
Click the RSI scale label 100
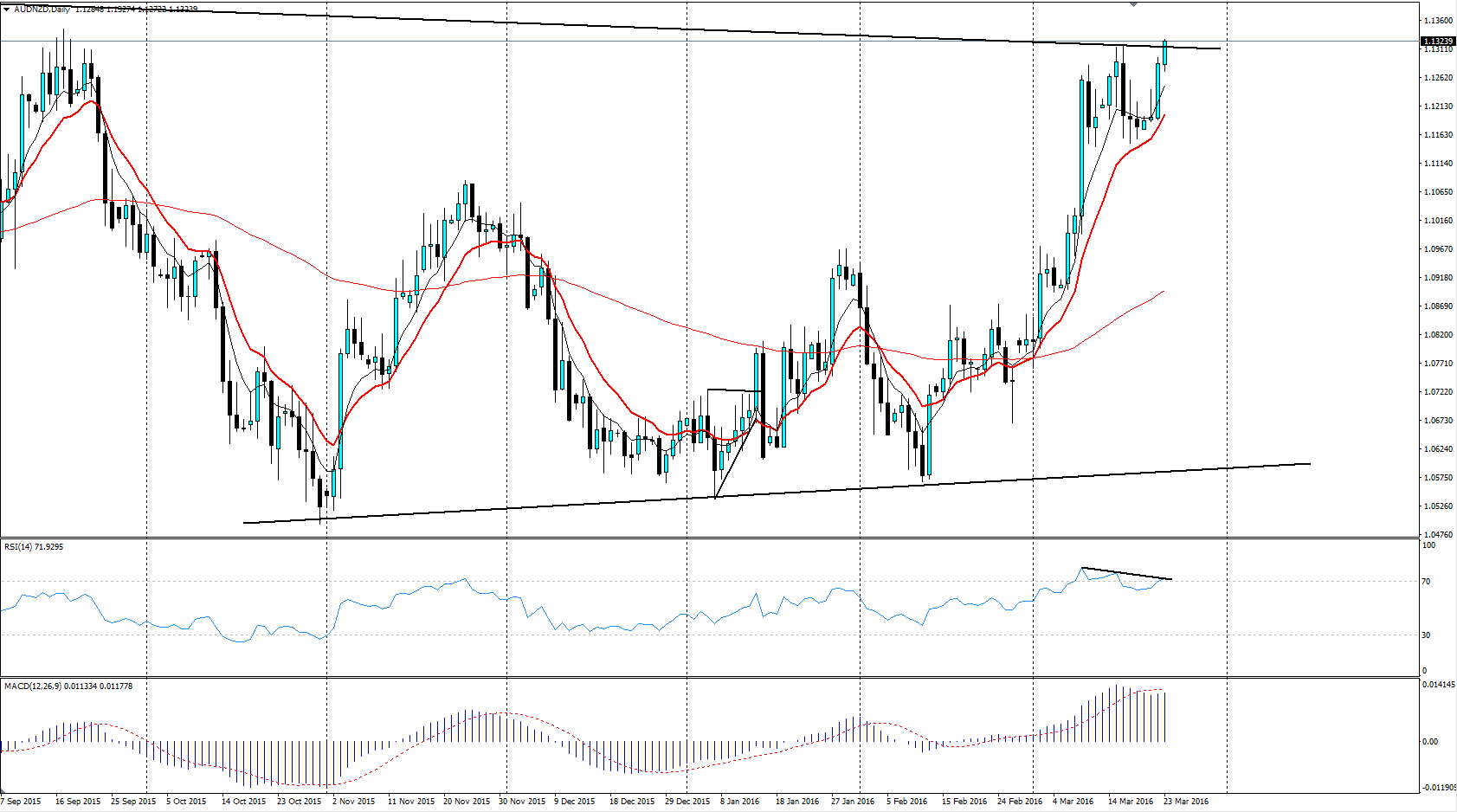(x=1429, y=545)
